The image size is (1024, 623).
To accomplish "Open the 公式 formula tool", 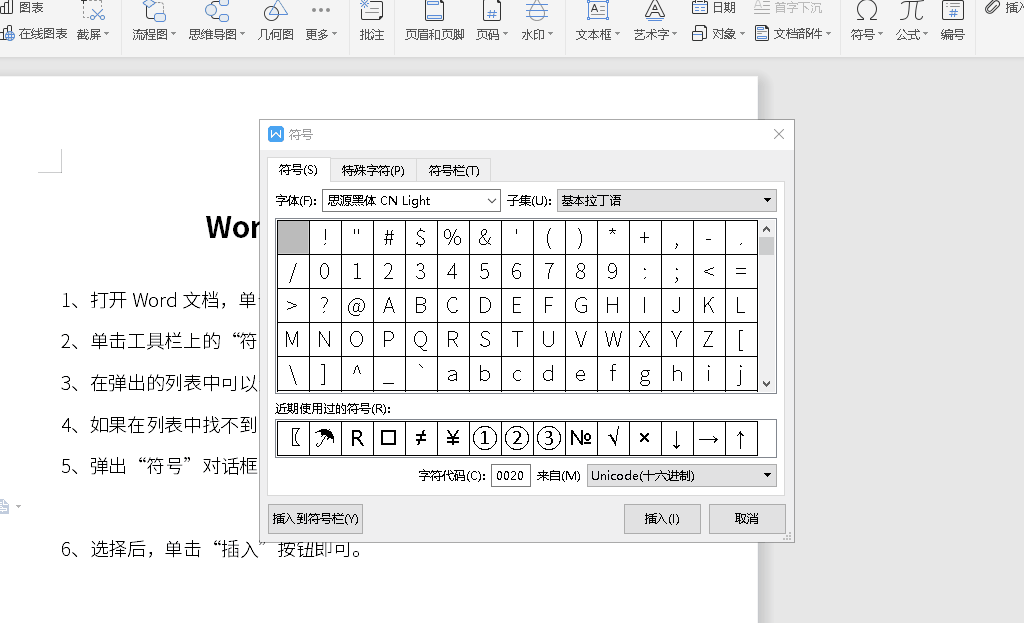I will point(910,13).
